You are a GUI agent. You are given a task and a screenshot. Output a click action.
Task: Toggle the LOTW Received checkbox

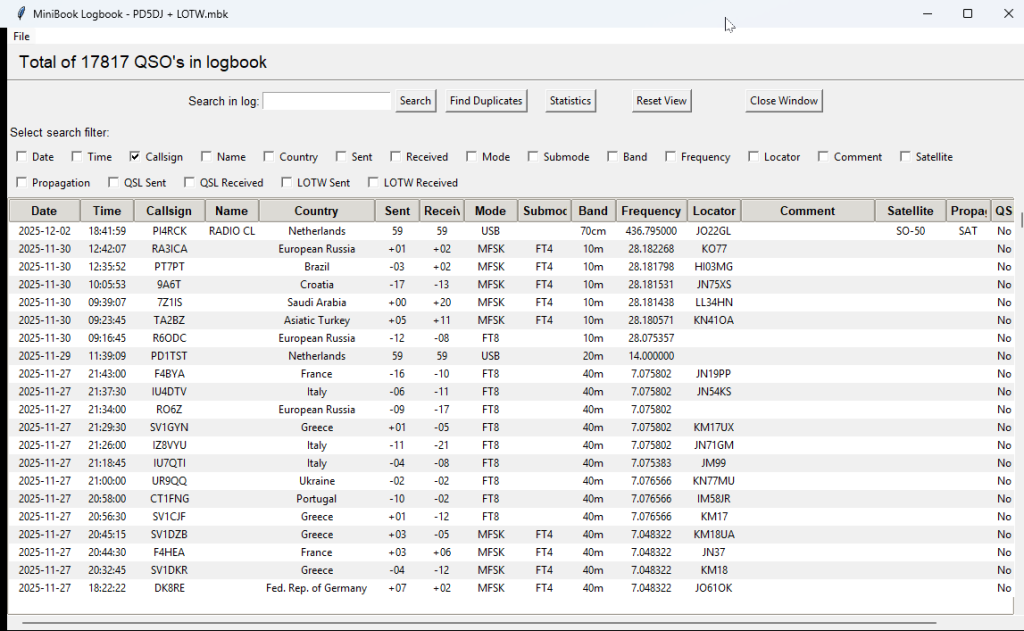(374, 183)
